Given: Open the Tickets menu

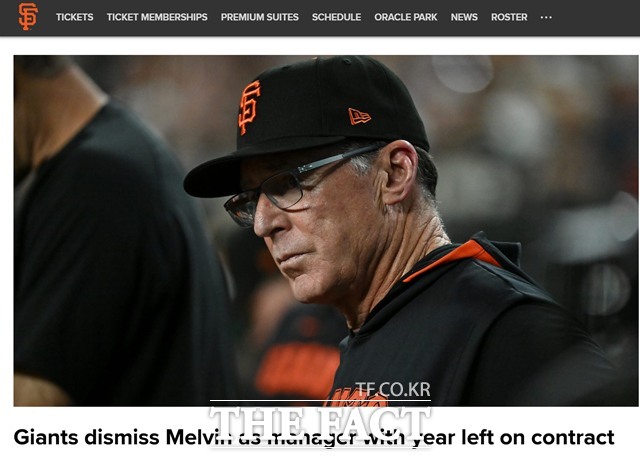Looking at the screenshot, I should pos(75,17).
